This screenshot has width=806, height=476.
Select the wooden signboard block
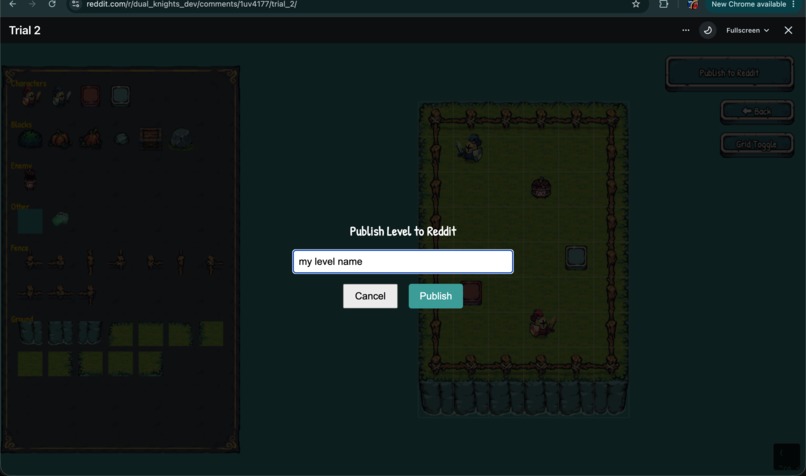151,139
